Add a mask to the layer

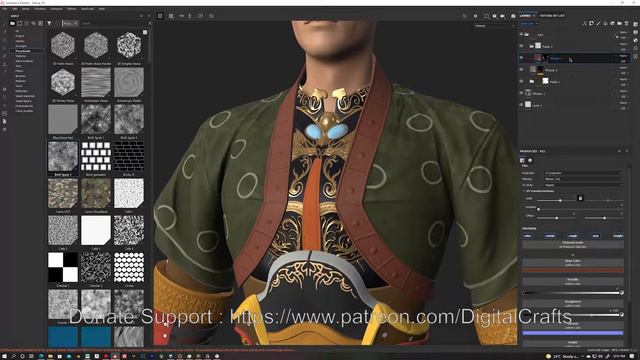(591, 24)
